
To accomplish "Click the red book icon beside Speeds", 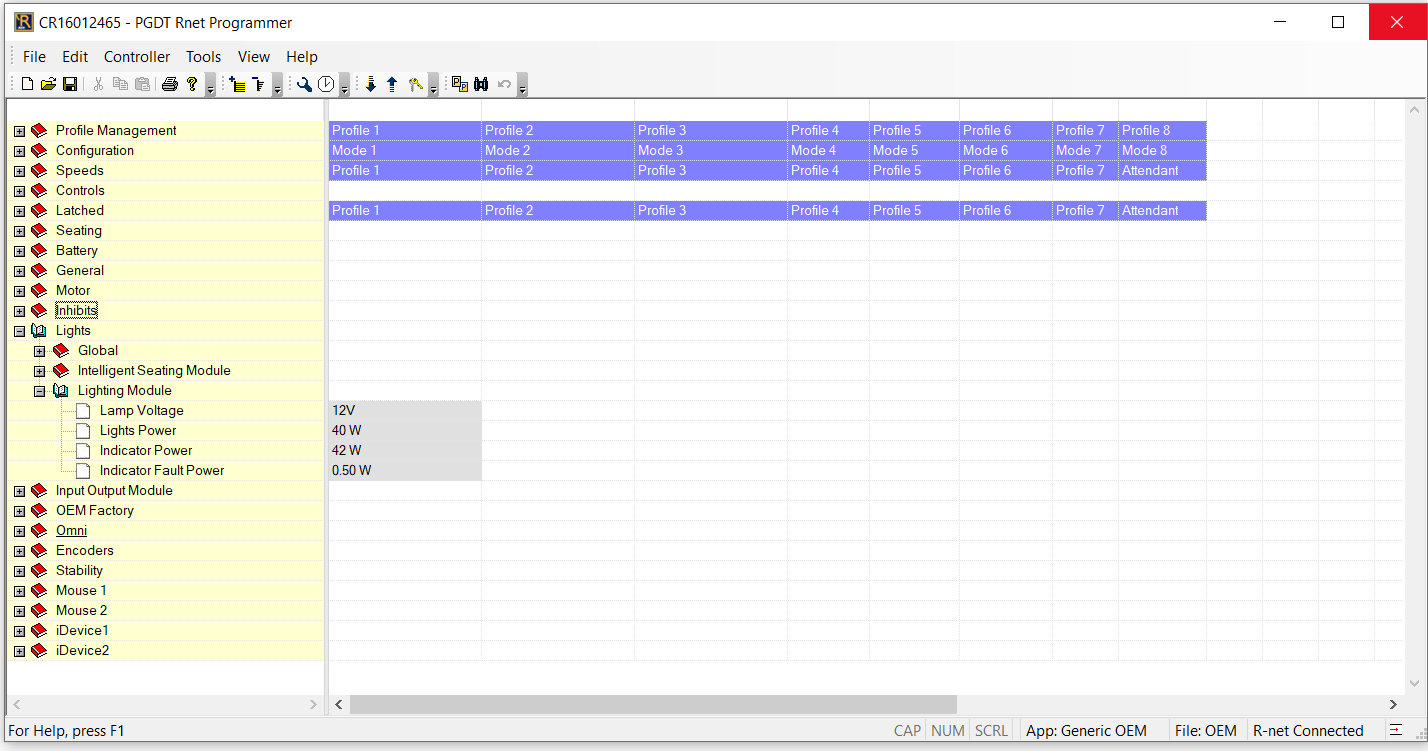I will [x=39, y=171].
